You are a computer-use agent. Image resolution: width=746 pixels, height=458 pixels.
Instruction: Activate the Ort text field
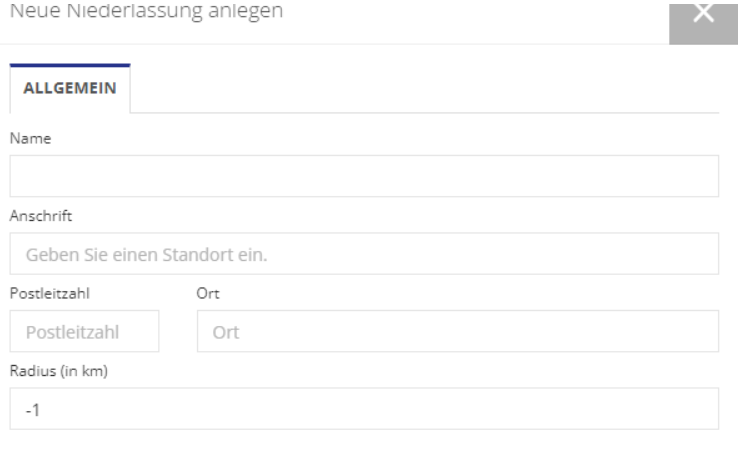click(x=458, y=331)
